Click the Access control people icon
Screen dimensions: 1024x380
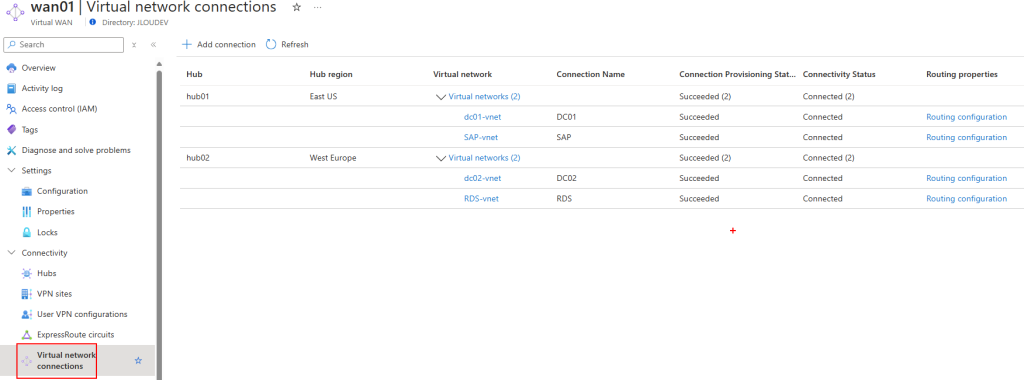click(11, 109)
